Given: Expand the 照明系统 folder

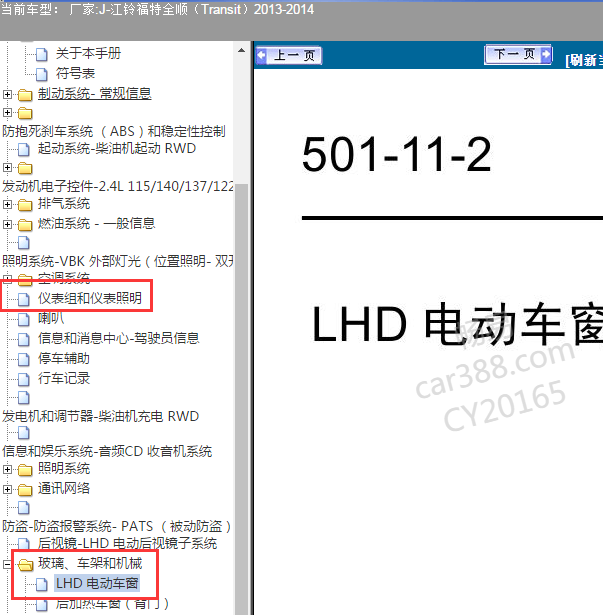Looking at the screenshot, I should (7, 469).
